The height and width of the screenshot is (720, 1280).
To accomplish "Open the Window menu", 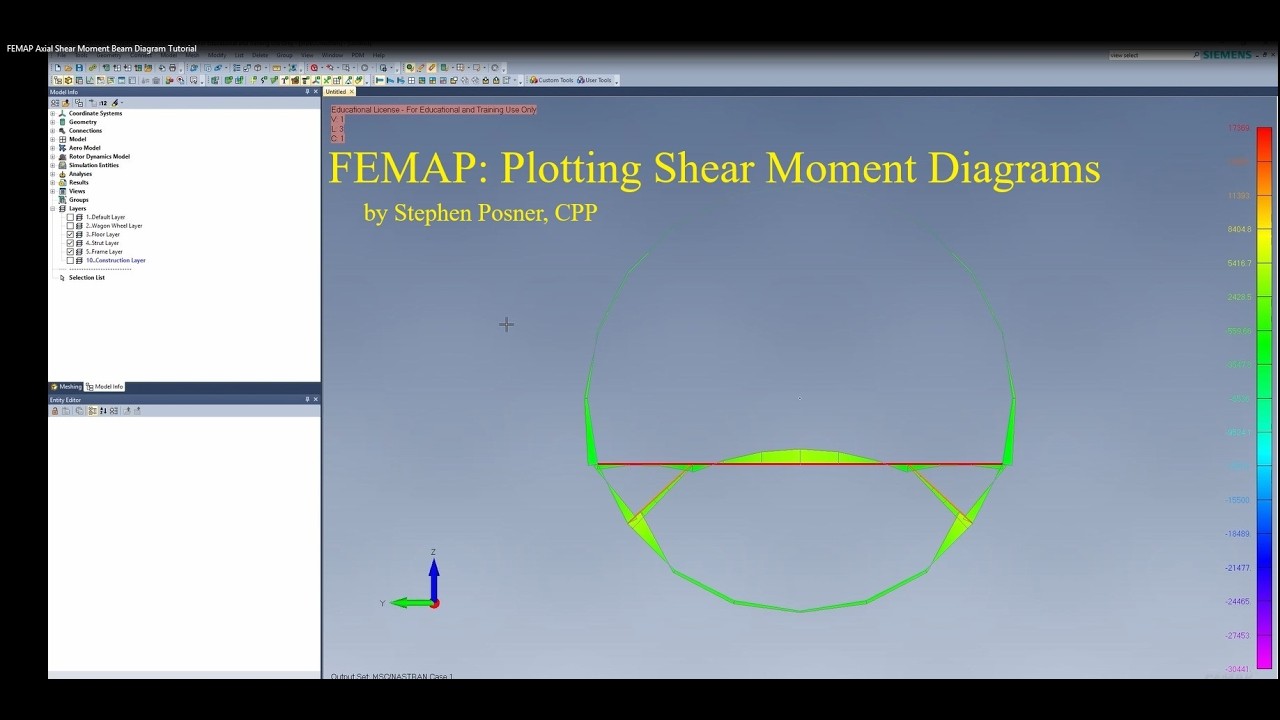I will (x=332, y=55).
